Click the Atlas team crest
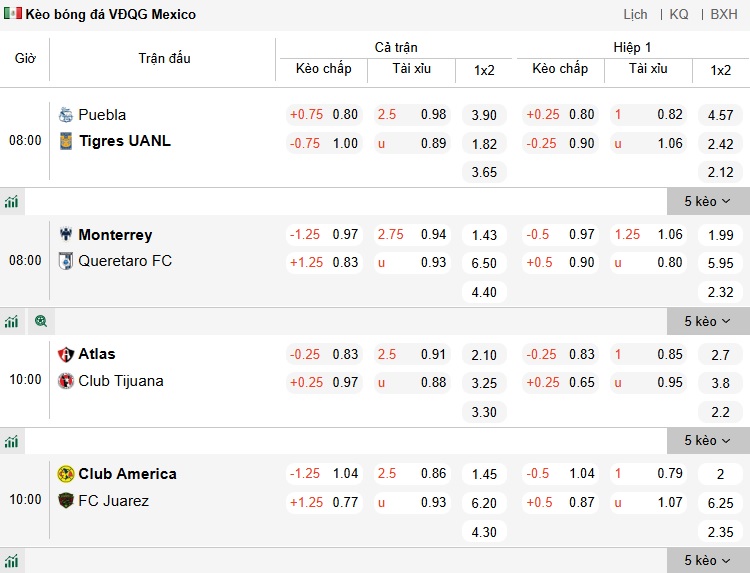The image size is (750, 573). click(x=66, y=354)
